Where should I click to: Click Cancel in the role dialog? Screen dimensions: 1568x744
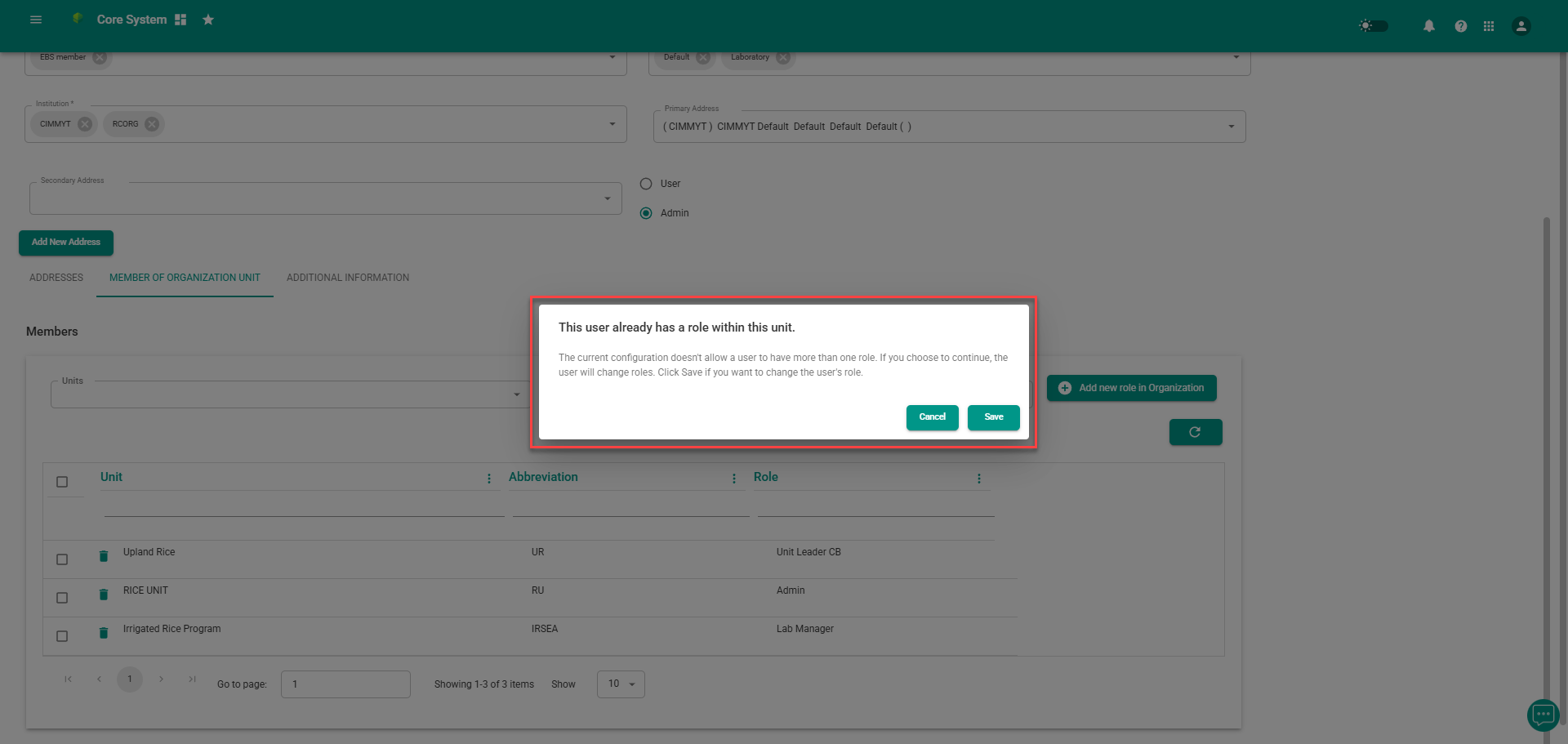[932, 417]
